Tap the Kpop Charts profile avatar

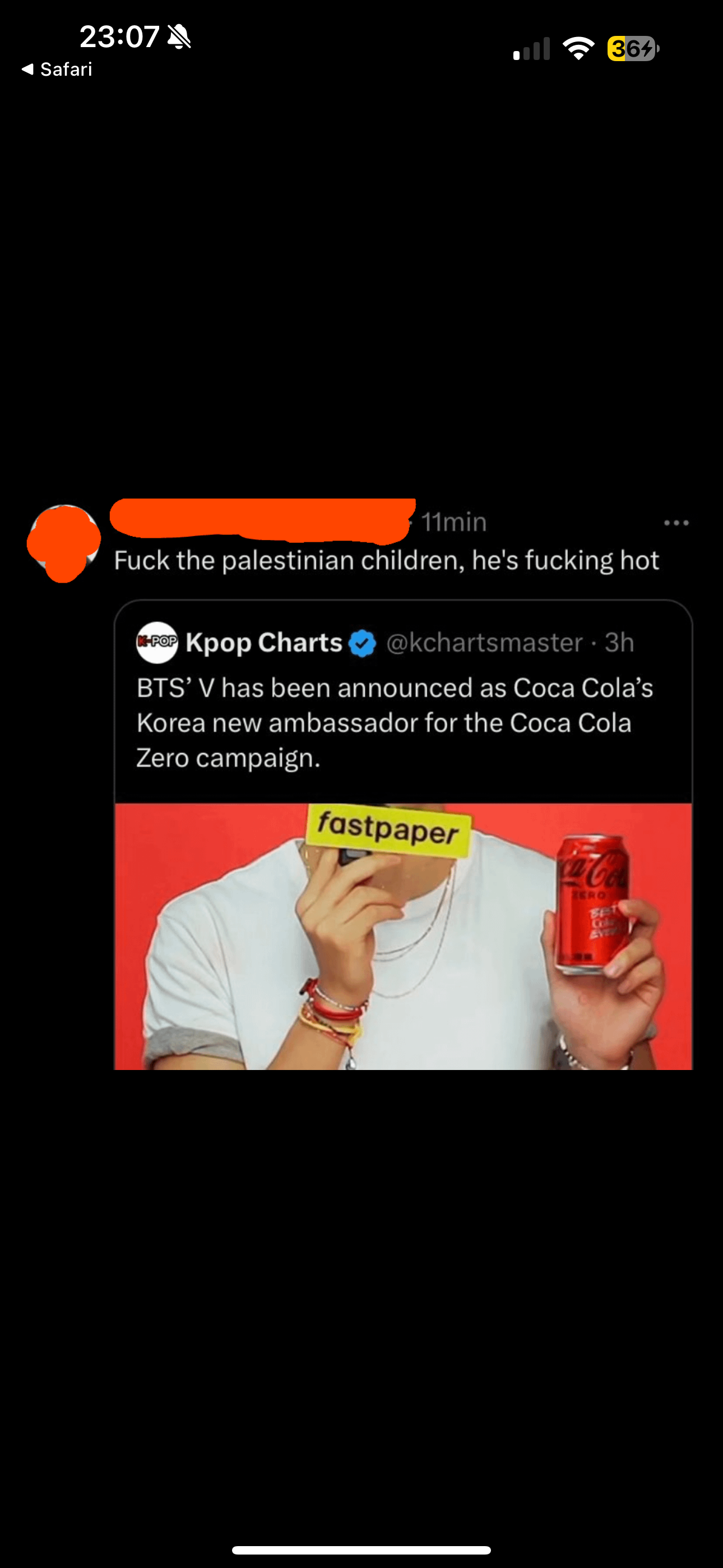point(157,642)
